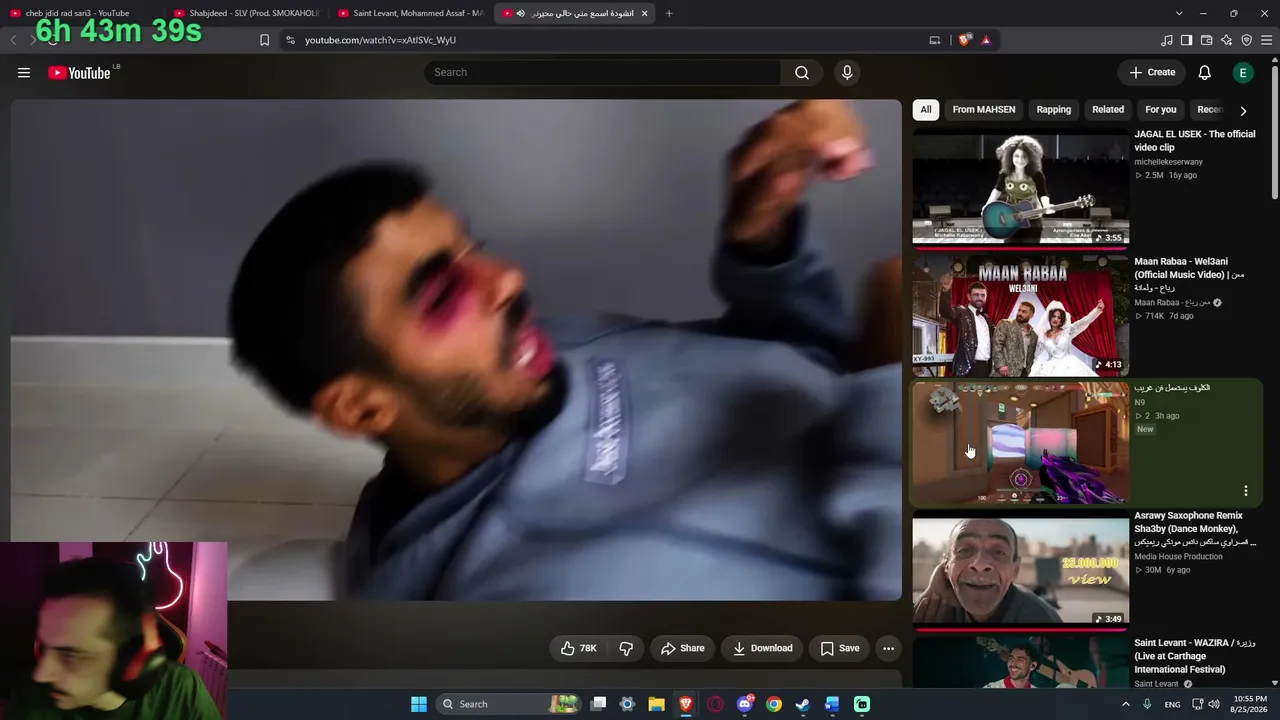This screenshot has width=1280, height=720.
Task: Open the account avatar menu
Action: tap(1243, 72)
